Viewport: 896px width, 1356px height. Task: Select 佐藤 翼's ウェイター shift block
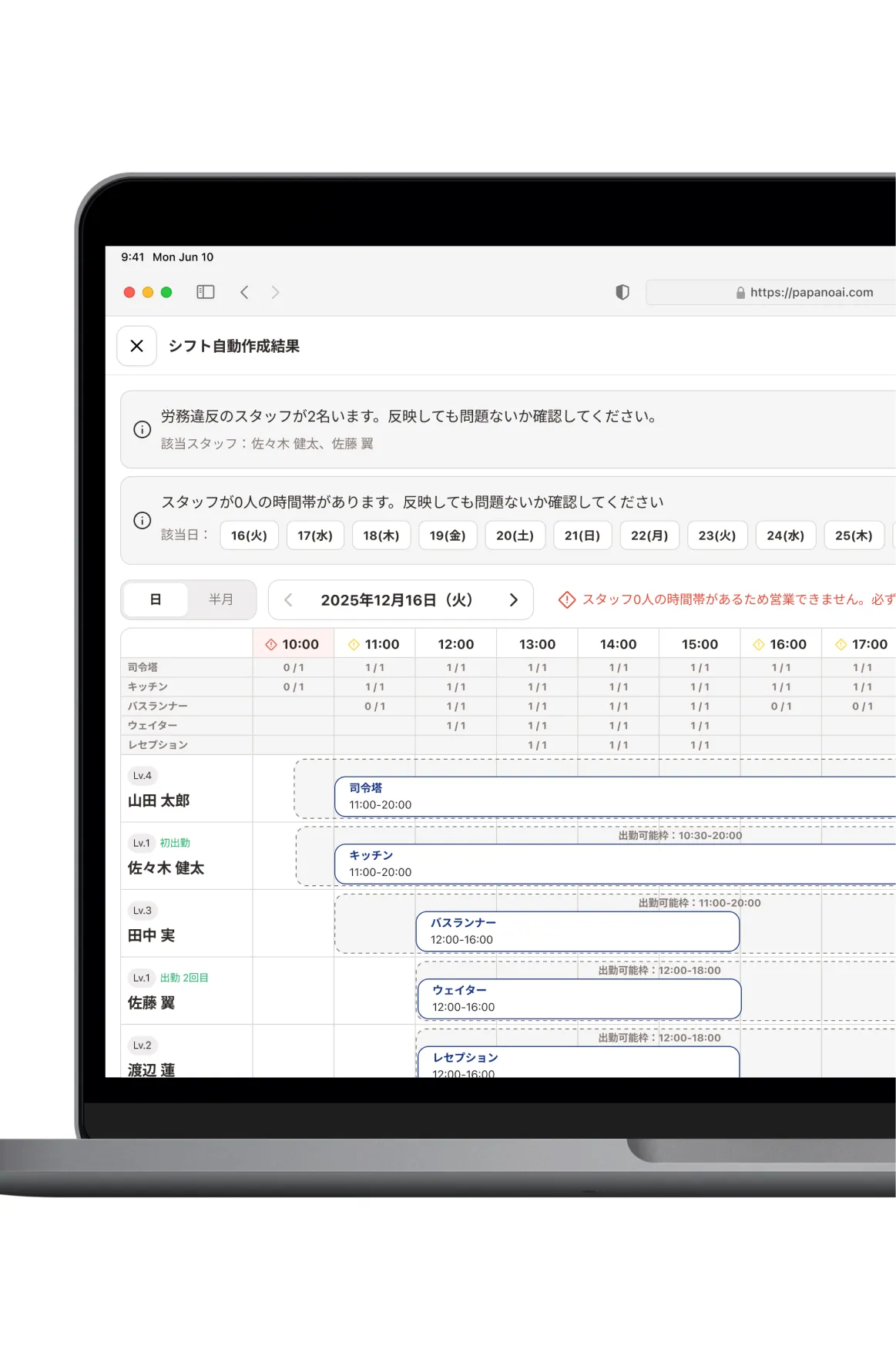pyautogui.click(x=579, y=999)
